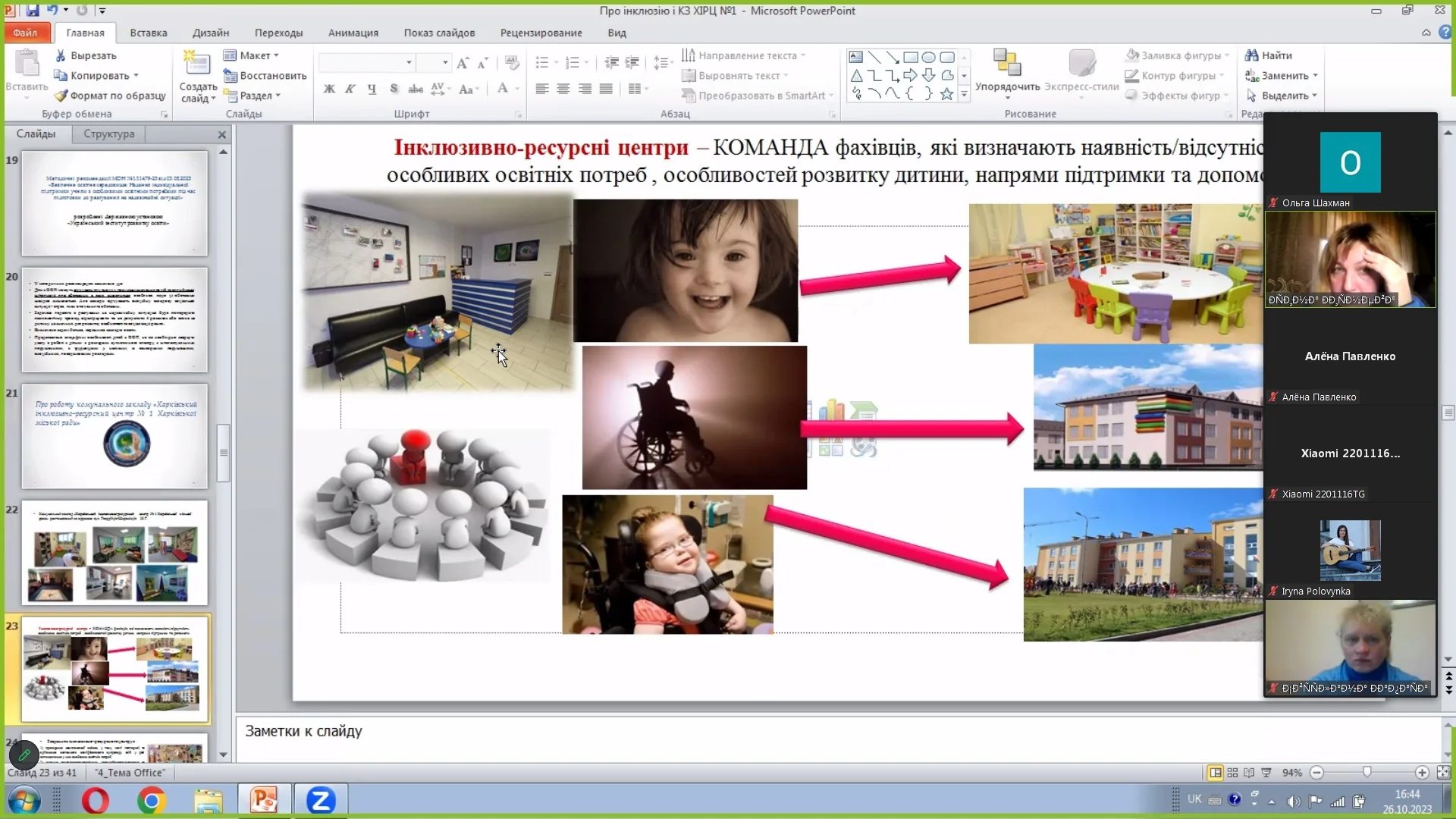Screen dimensions: 1456x819
Task: Click the bullet list icon
Action: coord(541,62)
